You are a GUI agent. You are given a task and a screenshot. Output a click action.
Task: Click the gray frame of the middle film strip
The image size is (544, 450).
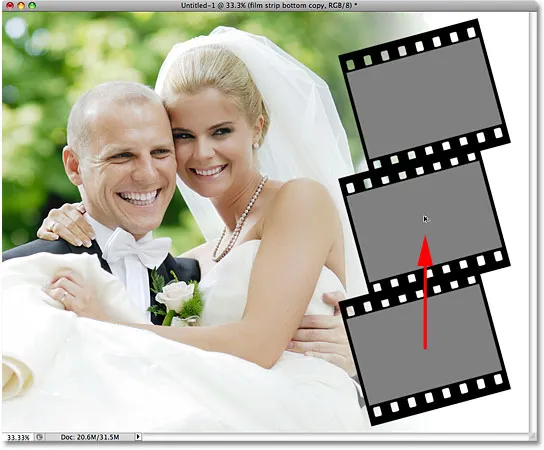click(x=424, y=222)
